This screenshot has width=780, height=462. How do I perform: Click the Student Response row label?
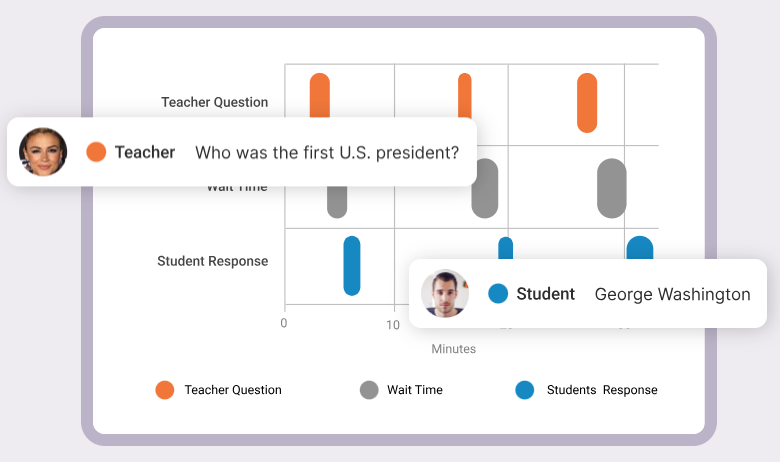[212, 261]
